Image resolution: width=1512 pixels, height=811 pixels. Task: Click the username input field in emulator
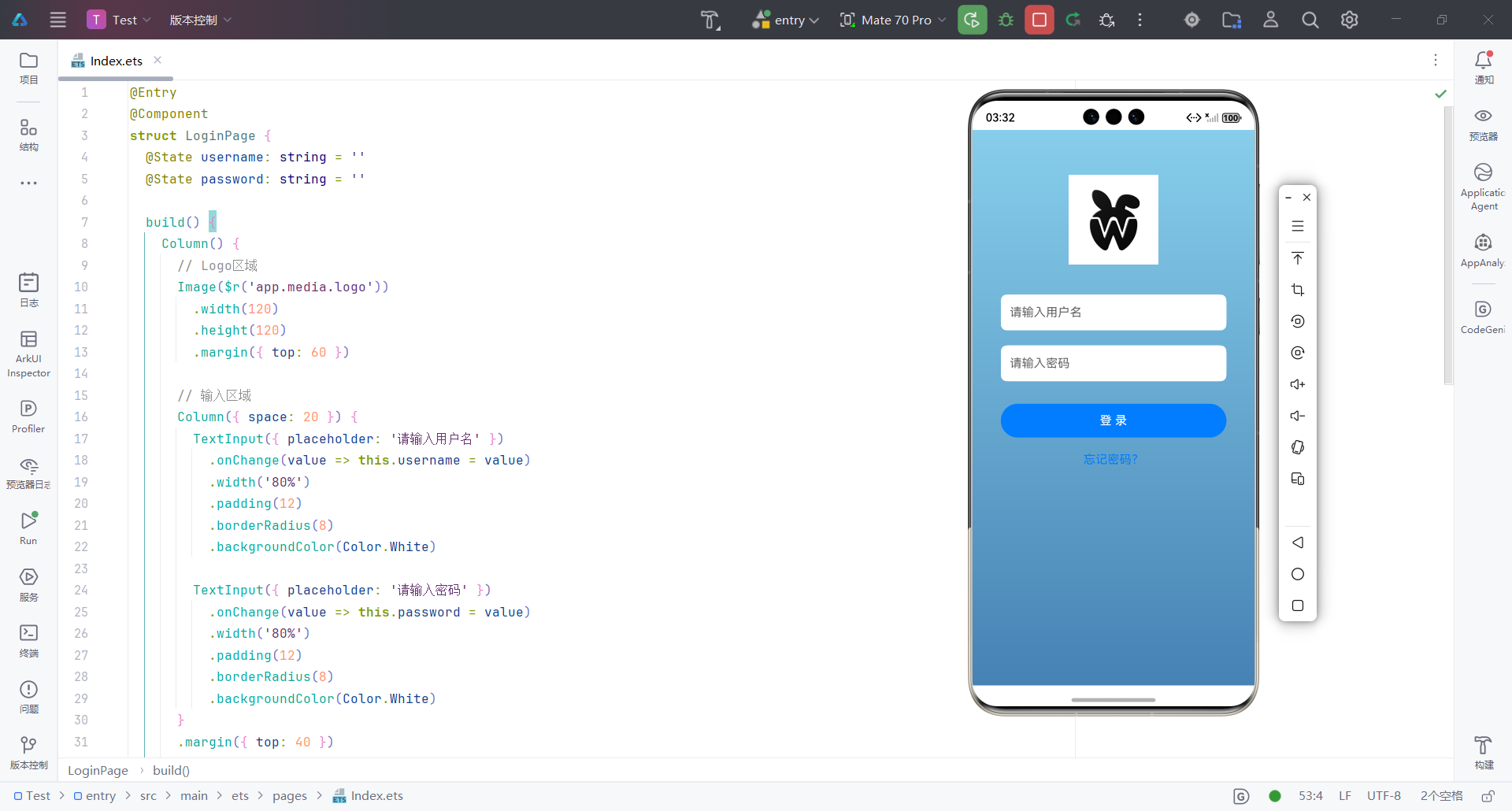[x=1113, y=313]
